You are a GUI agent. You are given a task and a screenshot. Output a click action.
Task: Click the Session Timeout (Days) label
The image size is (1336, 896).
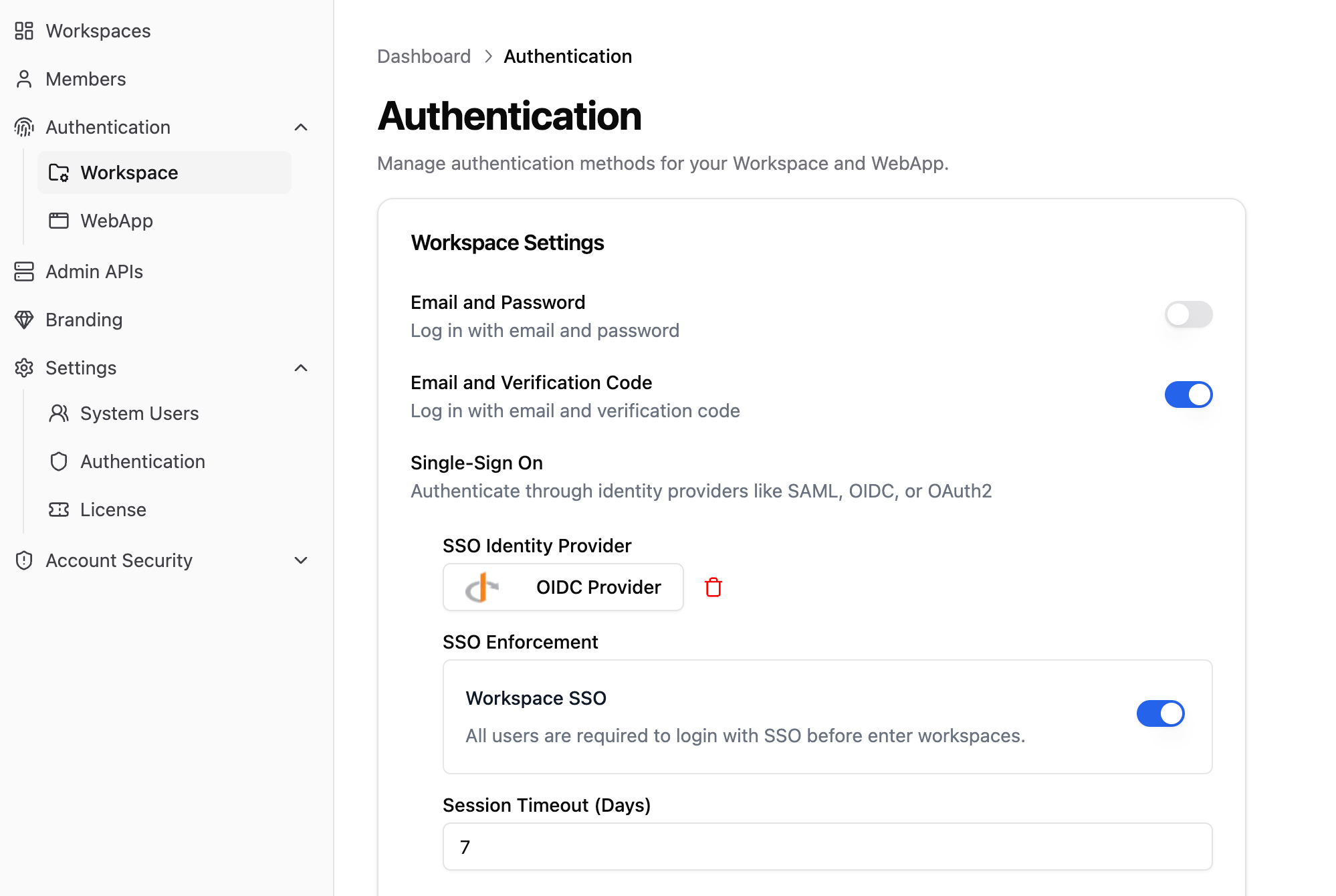(x=546, y=805)
